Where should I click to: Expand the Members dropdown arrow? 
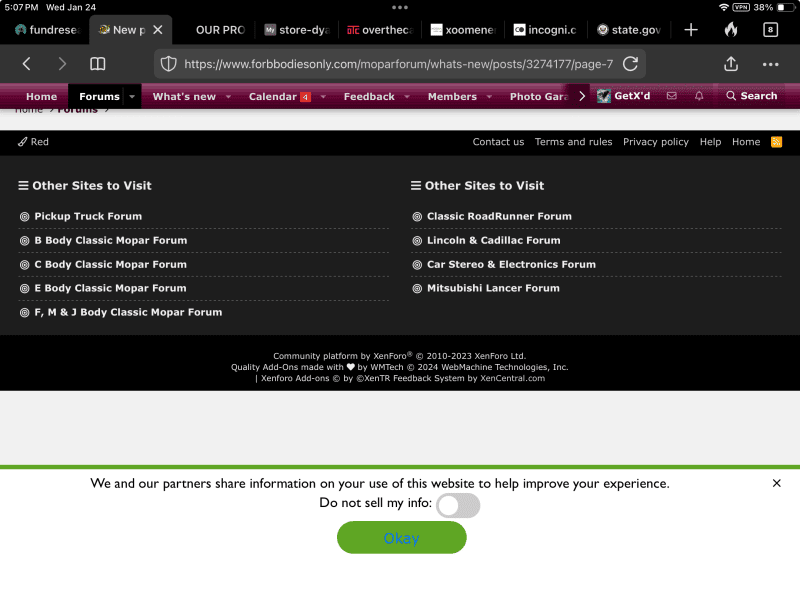[x=489, y=96]
